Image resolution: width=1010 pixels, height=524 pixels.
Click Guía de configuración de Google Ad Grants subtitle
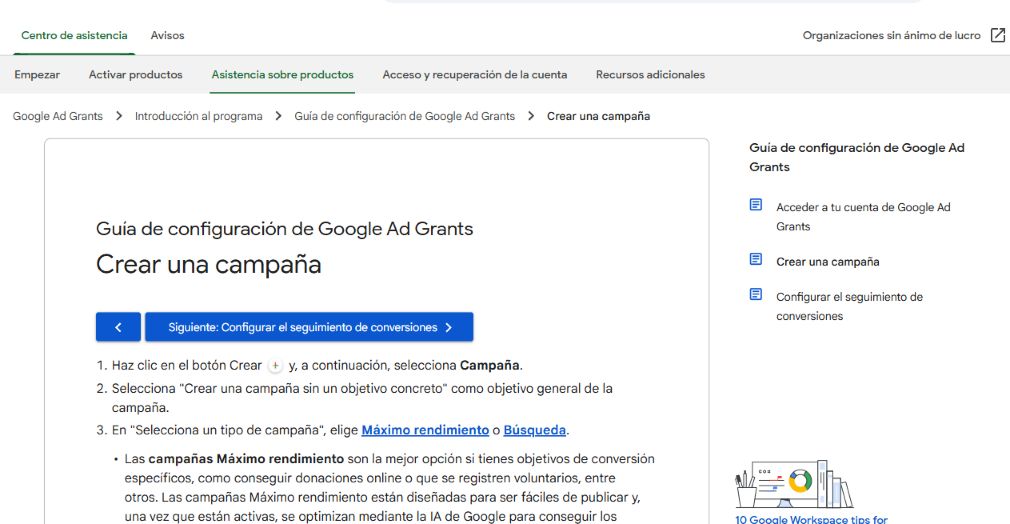(x=285, y=229)
